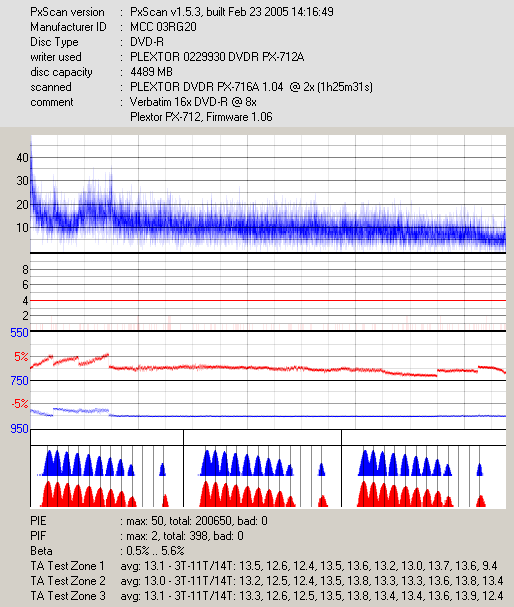Click the PIE max 50 statistics line
This screenshot has height=607, width=514.
tap(149, 521)
